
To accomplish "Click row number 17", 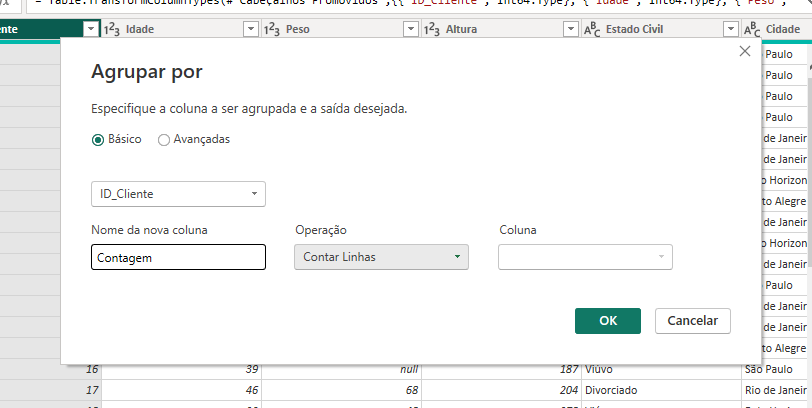I will tap(92, 390).
